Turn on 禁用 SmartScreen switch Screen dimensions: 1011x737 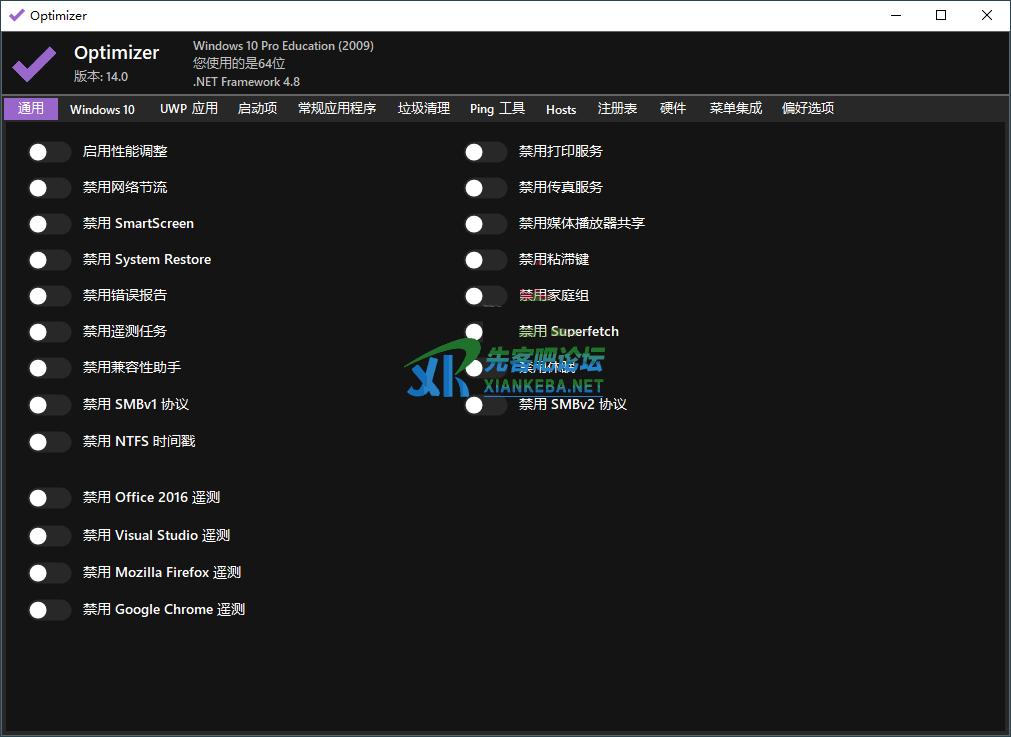point(49,224)
